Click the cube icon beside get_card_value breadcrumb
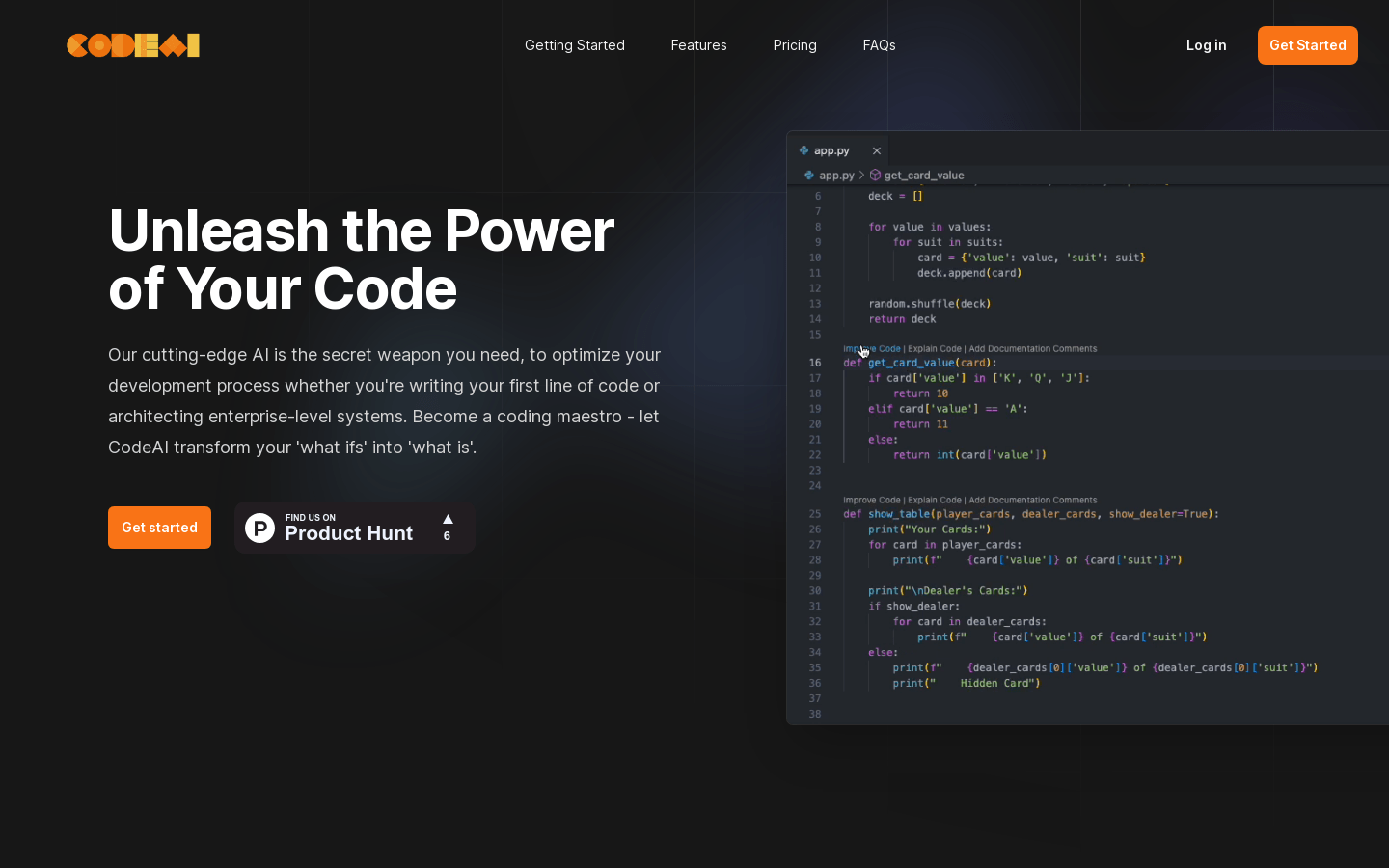Image resolution: width=1389 pixels, height=868 pixels. (875, 176)
